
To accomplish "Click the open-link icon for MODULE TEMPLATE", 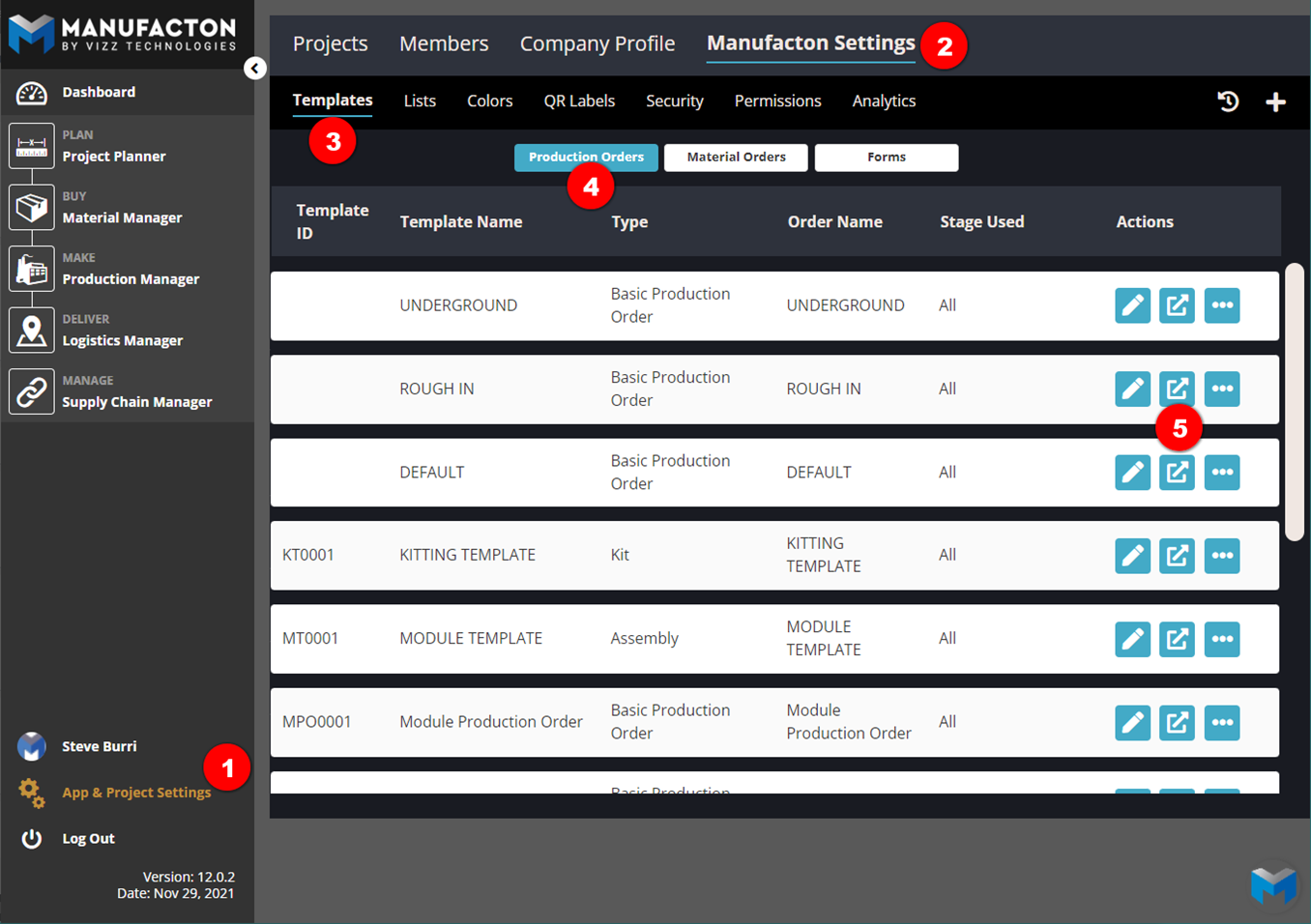I will [1177, 639].
